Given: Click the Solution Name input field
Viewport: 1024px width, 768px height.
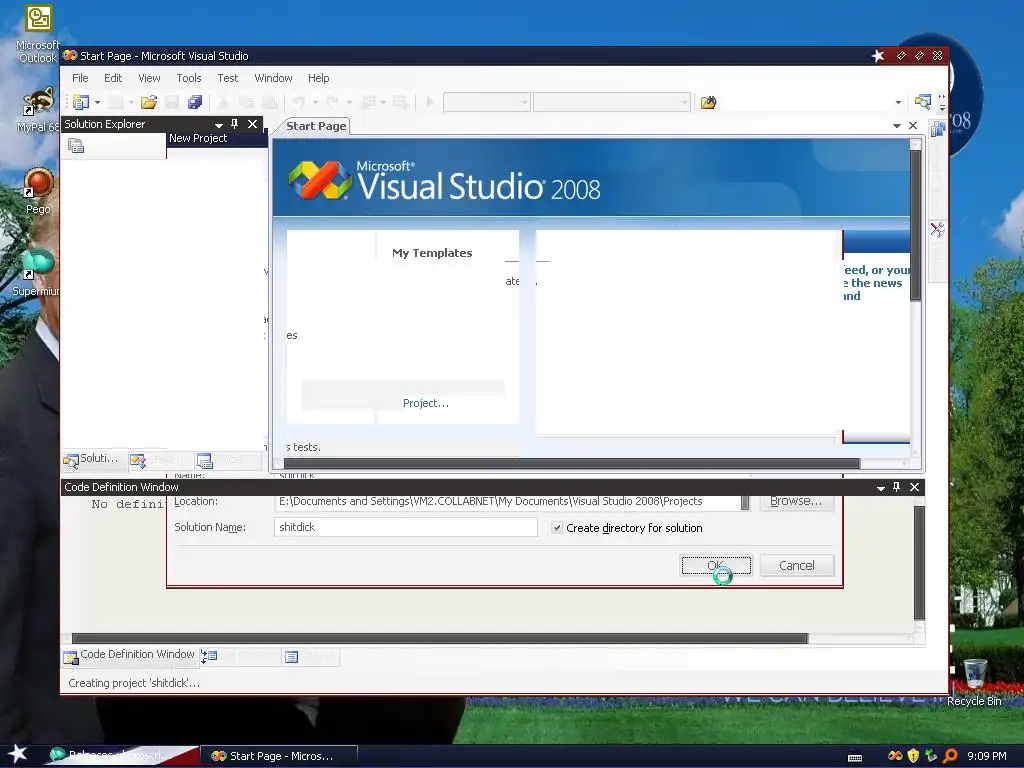Looking at the screenshot, I should (406, 527).
